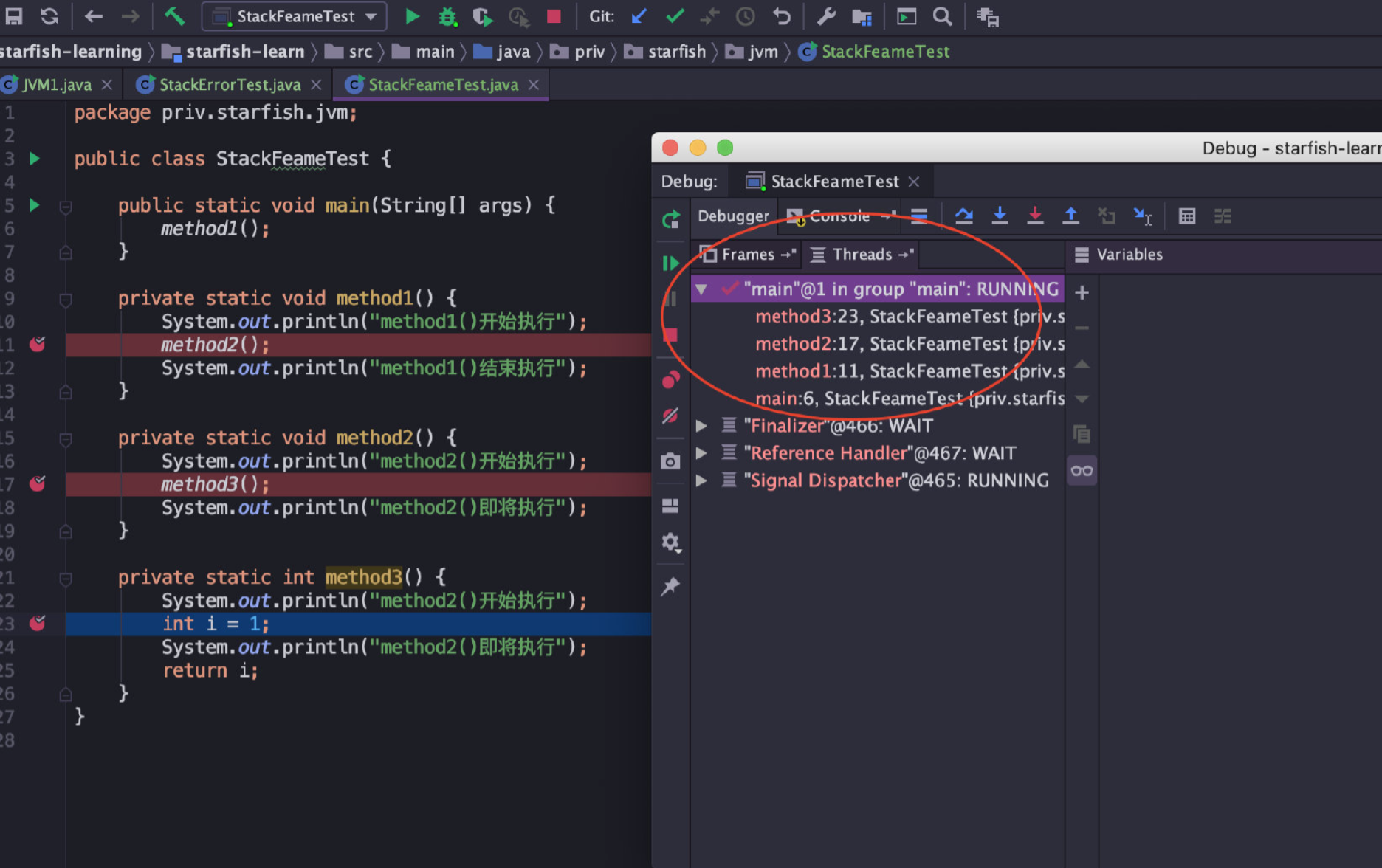This screenshot has height=868, width=1382.
Task: Run with coverage using the shield icon
Action: pyautogui.click(x=483, y=16)
